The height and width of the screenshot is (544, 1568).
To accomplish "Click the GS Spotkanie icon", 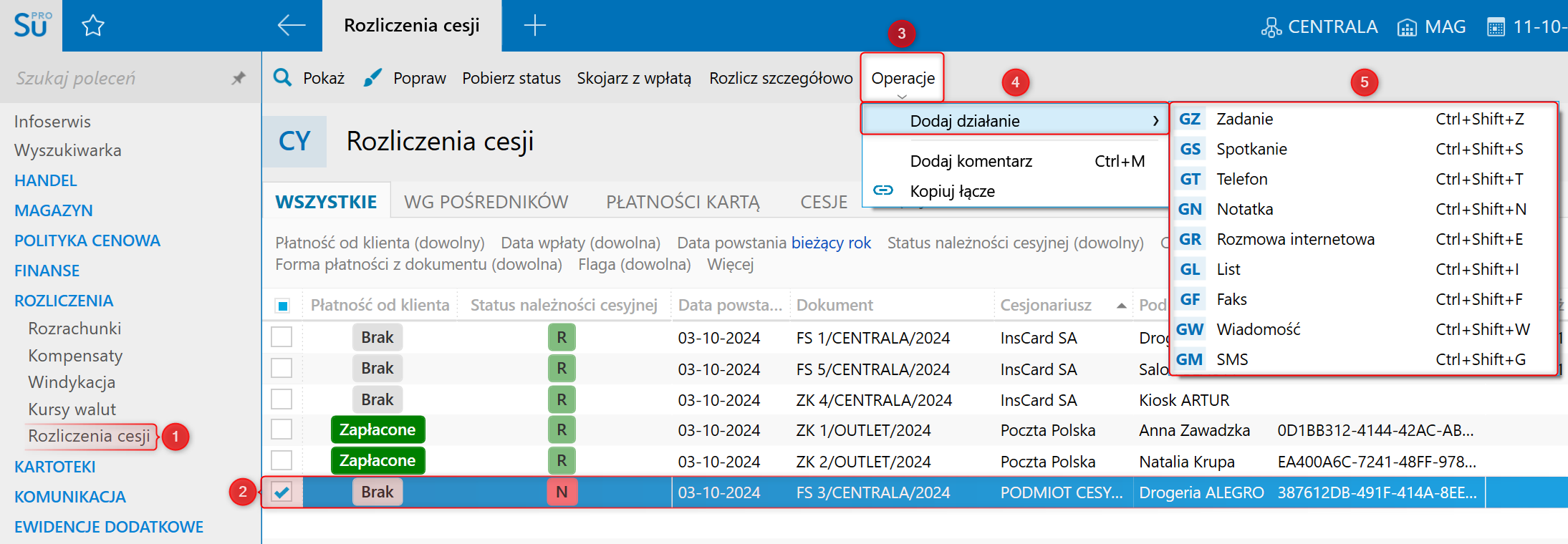I will coord(1190,149).
